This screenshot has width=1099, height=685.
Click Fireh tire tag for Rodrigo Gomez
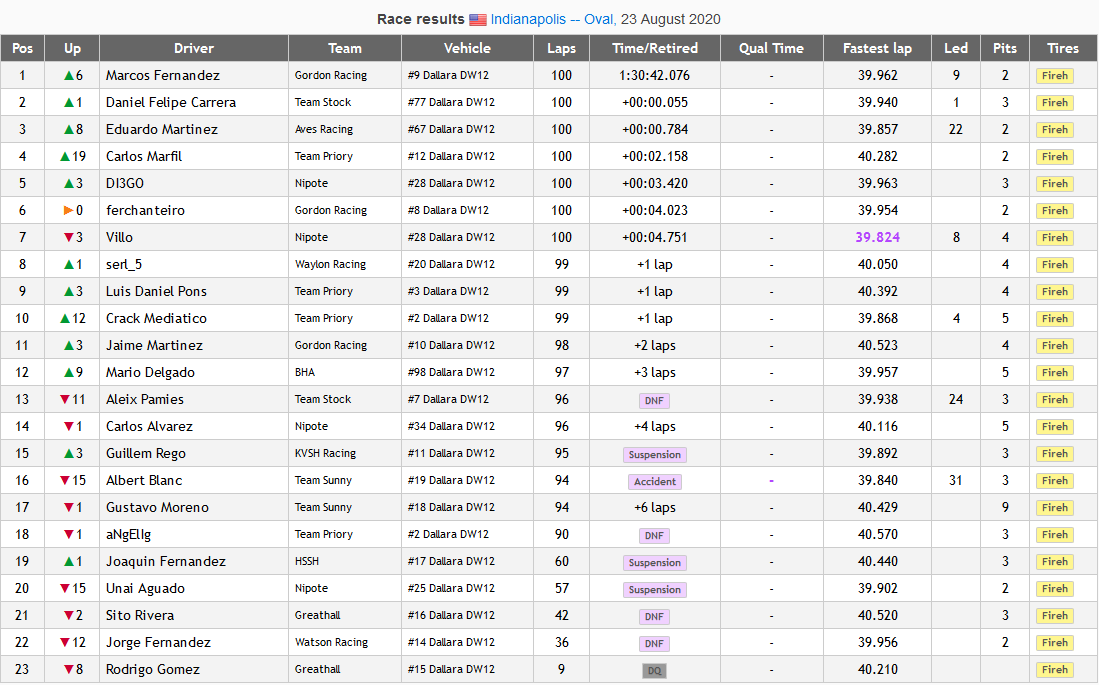click(1055, 670)
